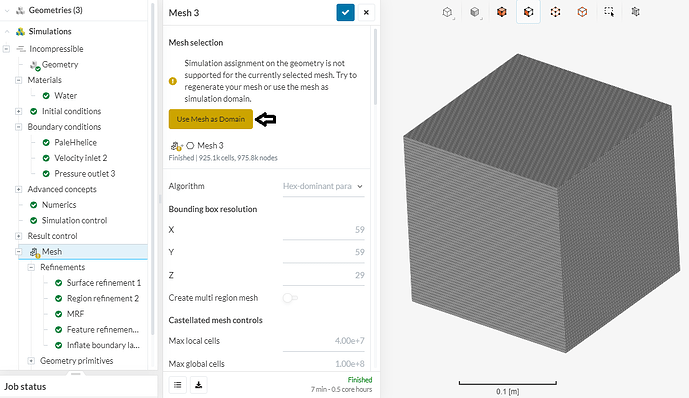Screen dimensions: 689x398
Task: Download the mesh via download icon
Action: [199, 385]
